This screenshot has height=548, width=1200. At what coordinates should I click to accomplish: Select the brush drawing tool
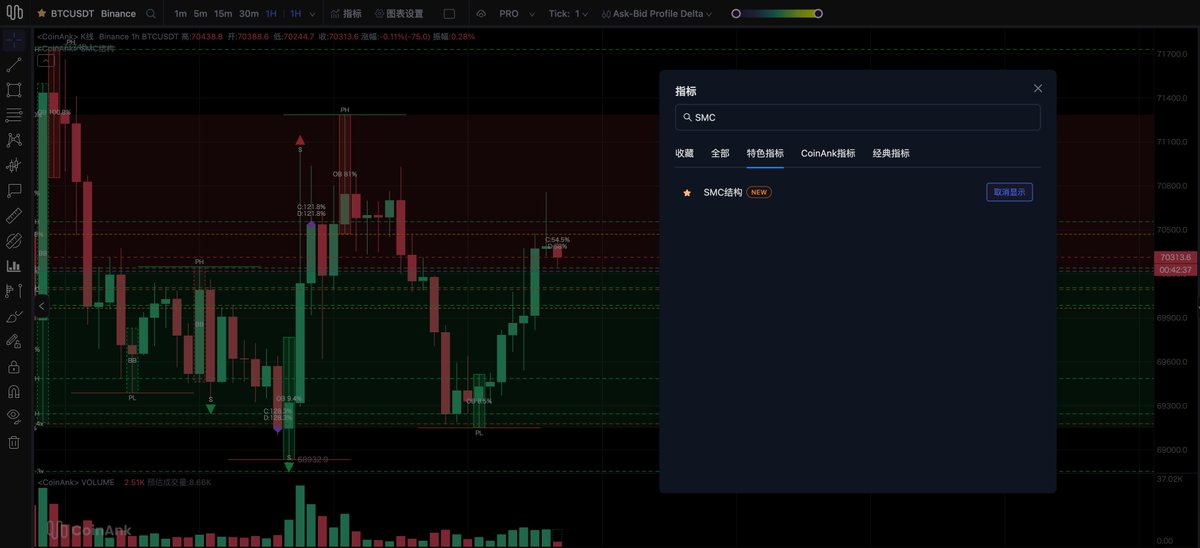14,316
